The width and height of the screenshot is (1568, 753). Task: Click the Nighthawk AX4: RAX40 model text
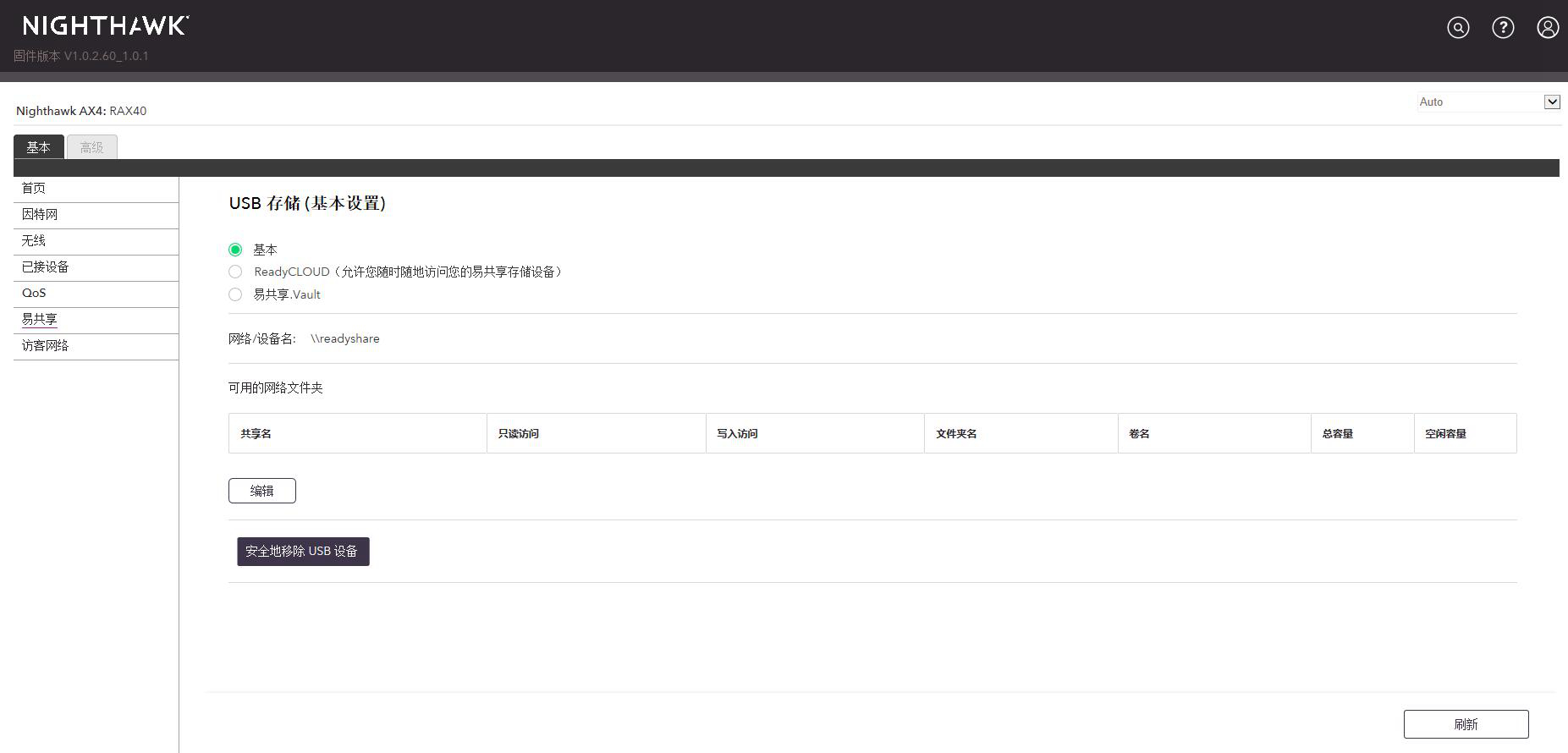click(81, 111)
